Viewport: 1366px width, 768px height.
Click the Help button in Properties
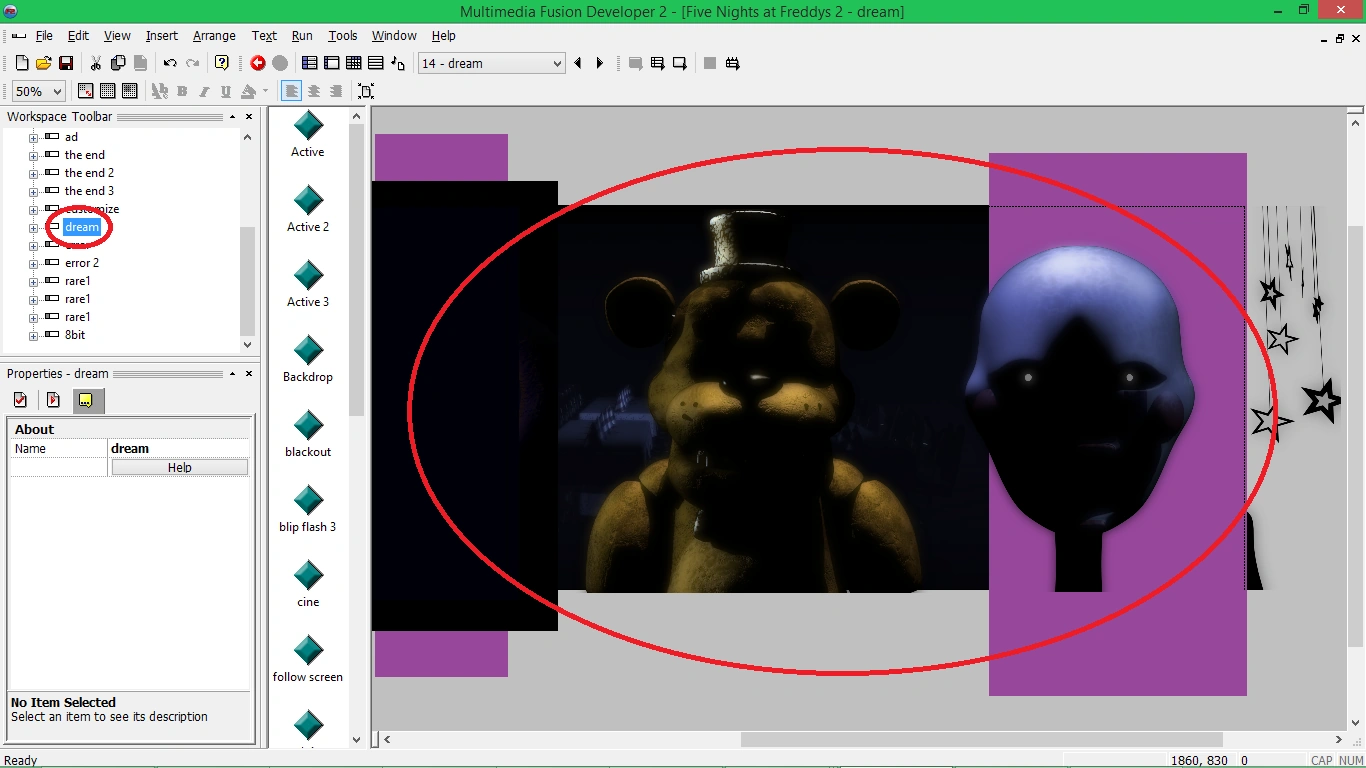coord(180,467)
